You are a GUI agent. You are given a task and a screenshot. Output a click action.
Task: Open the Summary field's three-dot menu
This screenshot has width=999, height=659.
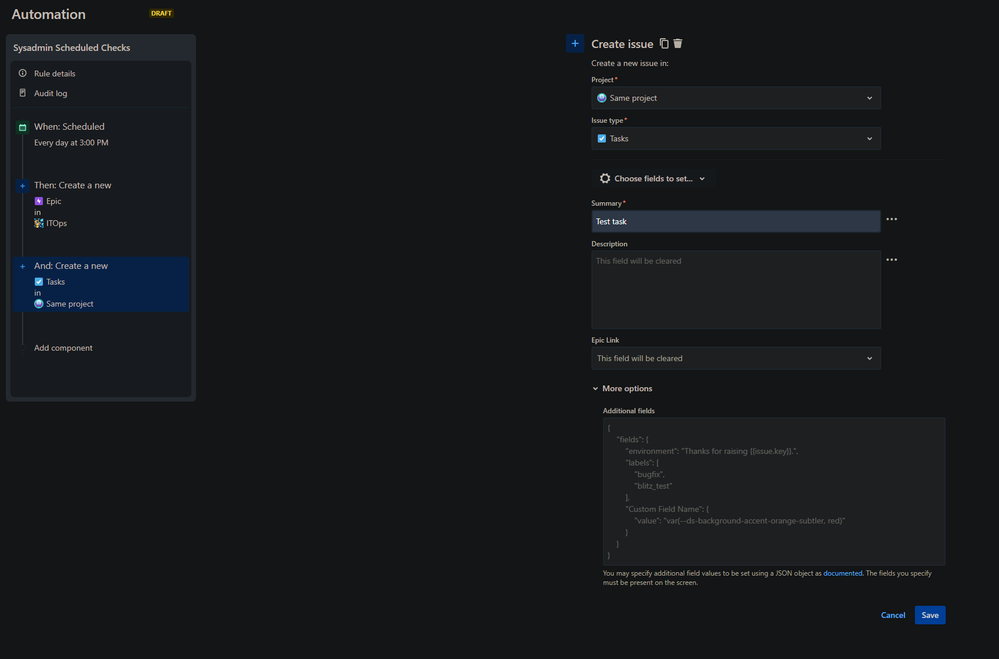tap(891, 219)
